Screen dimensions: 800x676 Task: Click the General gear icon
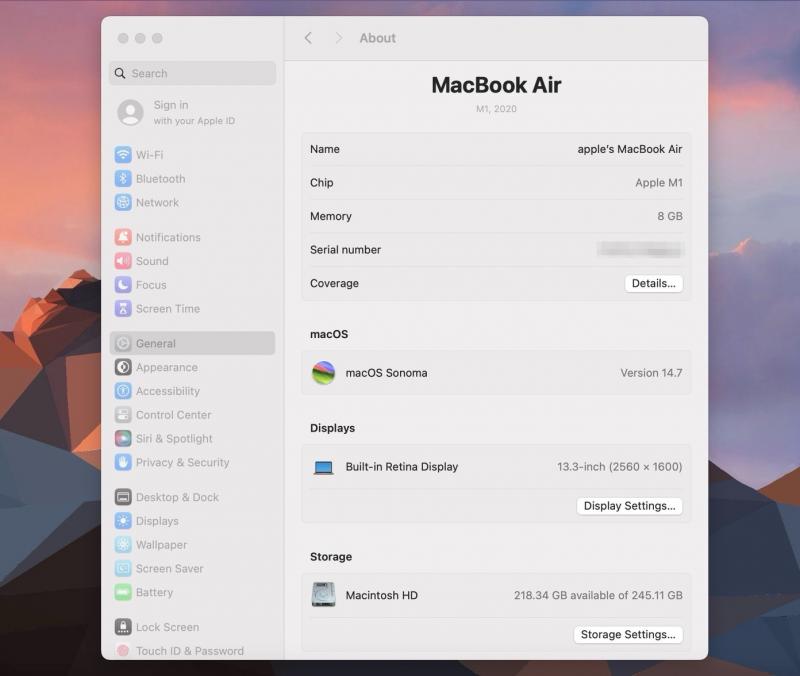point(123,343)
